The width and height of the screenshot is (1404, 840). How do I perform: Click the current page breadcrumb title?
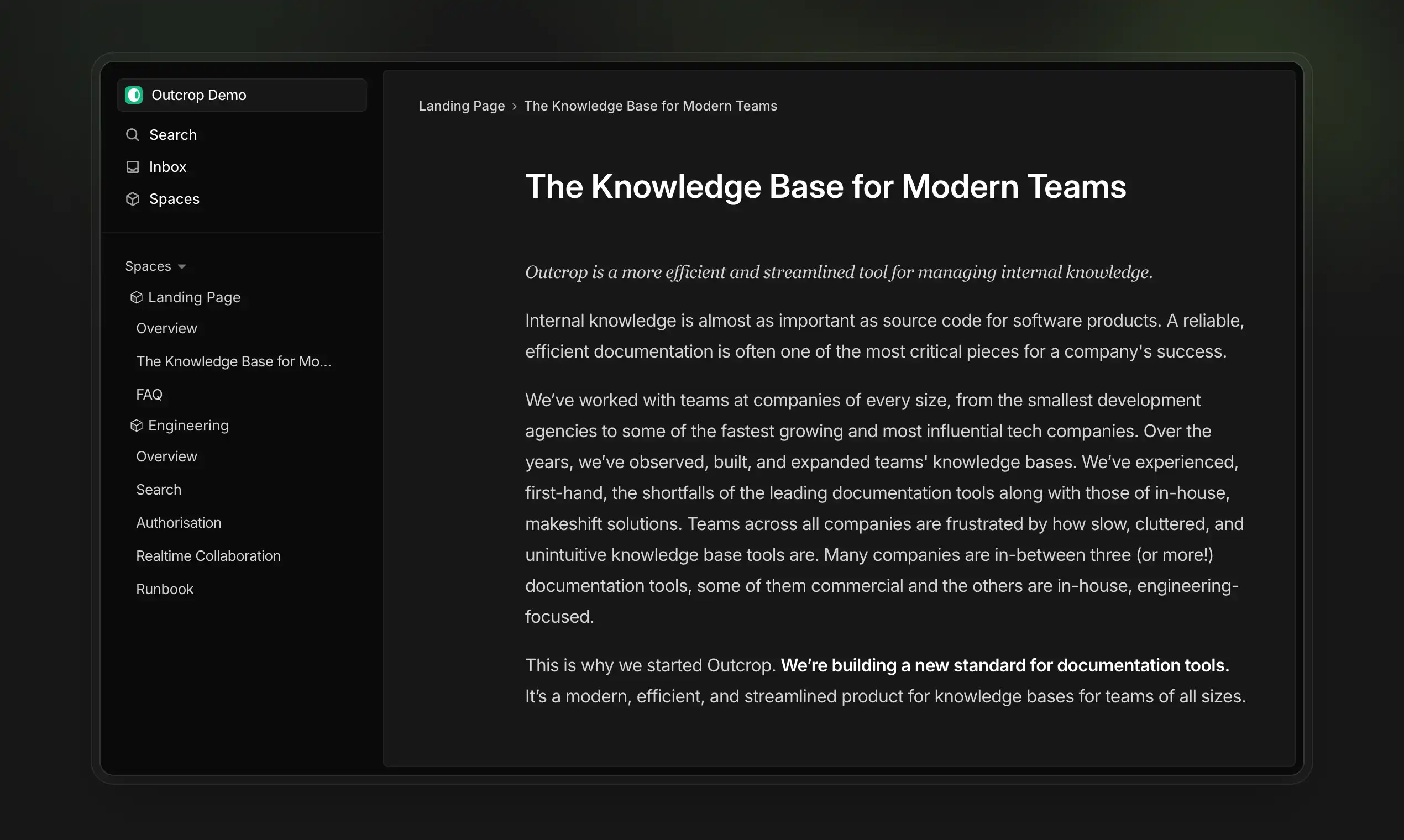pos(650,107)
